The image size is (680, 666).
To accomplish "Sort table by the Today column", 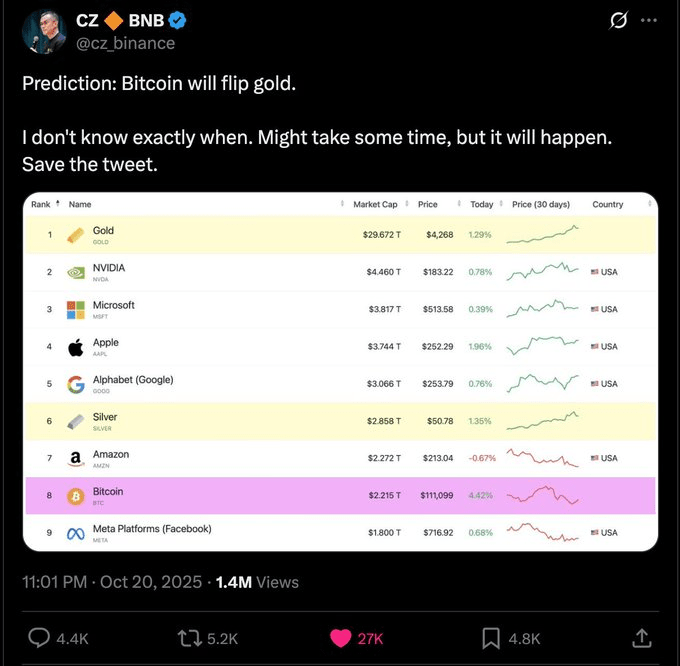I will point(481,204).
